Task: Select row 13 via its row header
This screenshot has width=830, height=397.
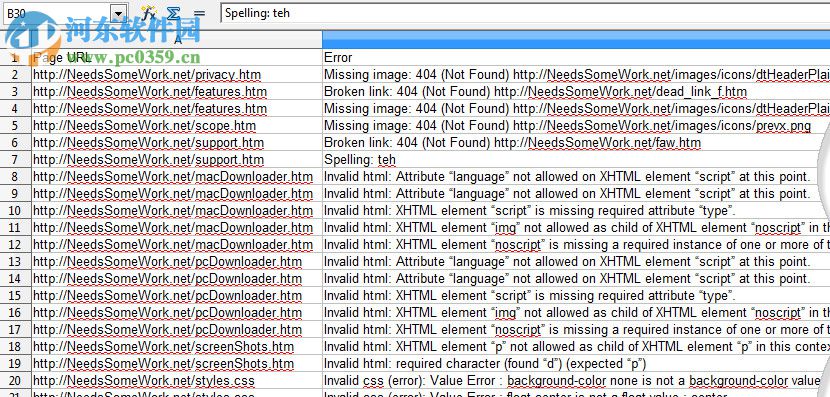Action: [15, 261]
